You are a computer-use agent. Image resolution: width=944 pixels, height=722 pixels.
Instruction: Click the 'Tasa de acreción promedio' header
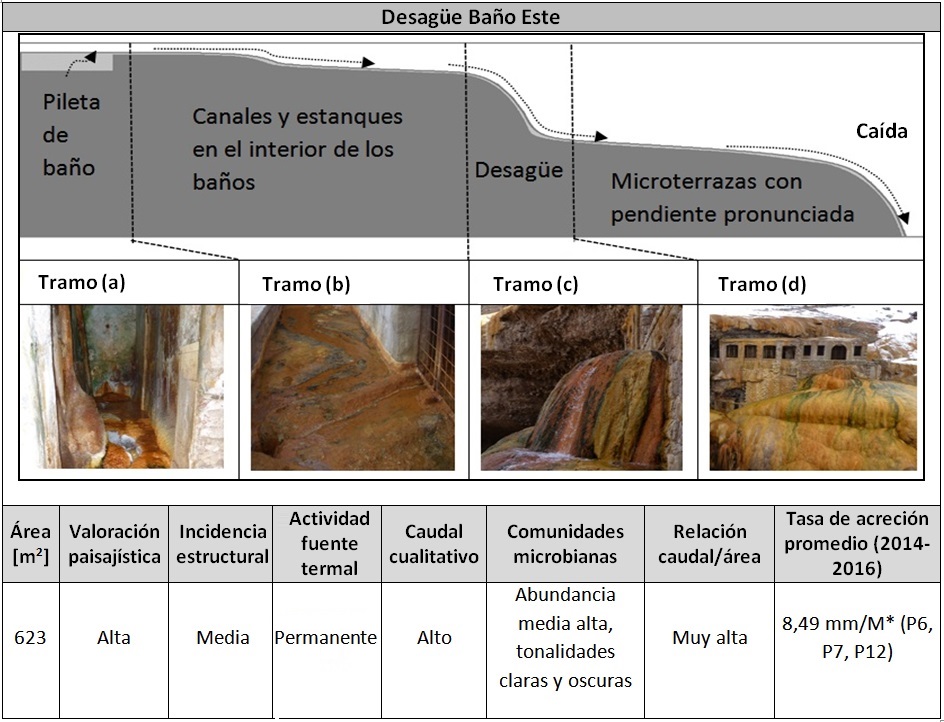point(857,543)
